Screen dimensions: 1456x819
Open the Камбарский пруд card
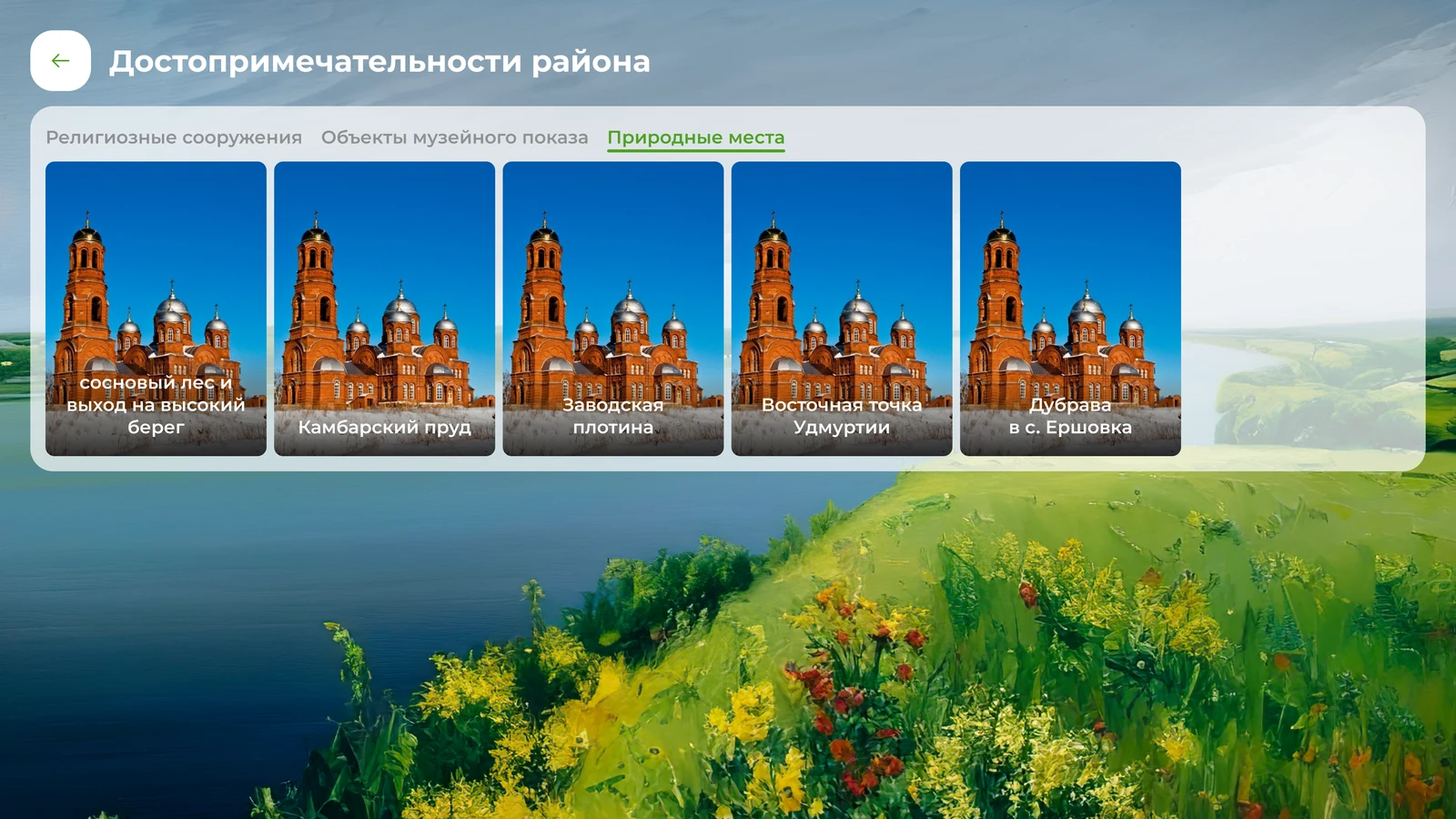tap(385, 308)
